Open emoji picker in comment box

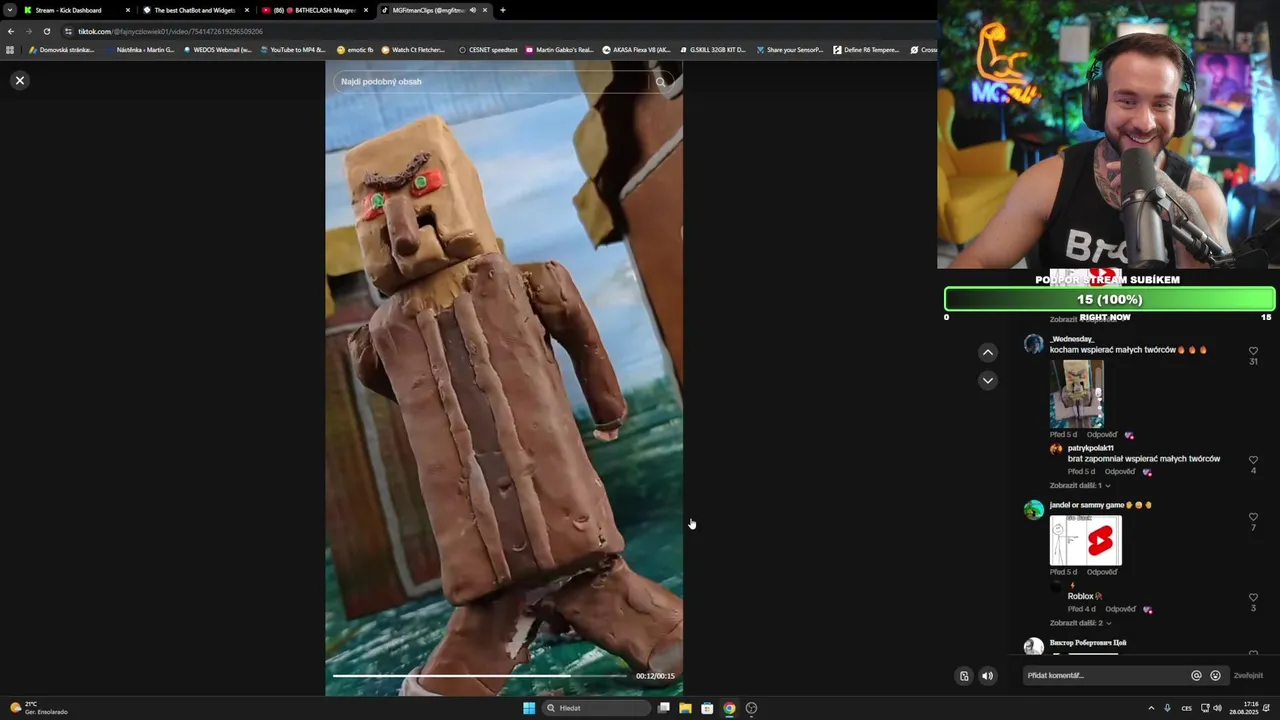[1215, 676]
